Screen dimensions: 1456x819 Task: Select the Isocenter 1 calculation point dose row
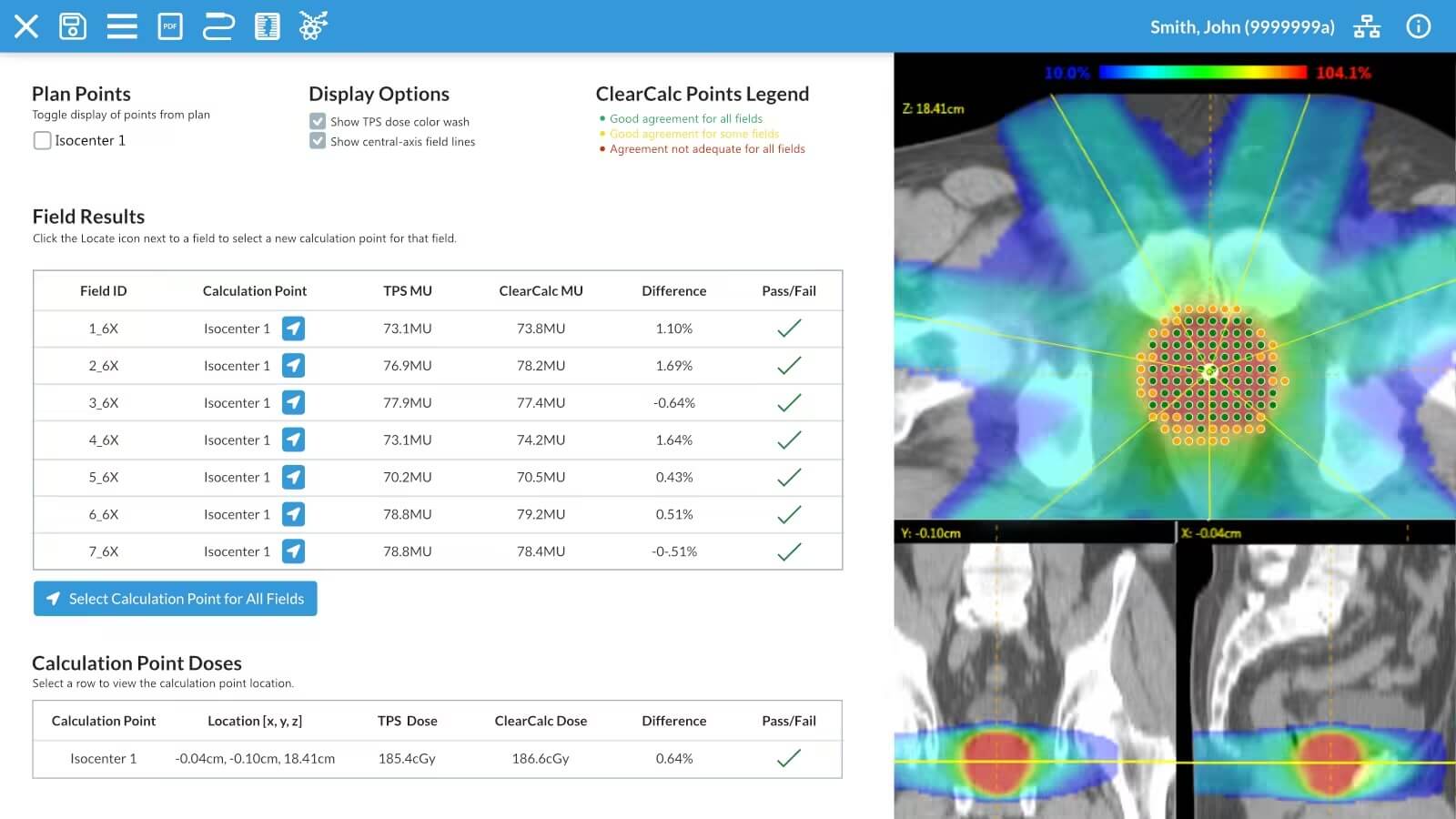click(437, 758)
